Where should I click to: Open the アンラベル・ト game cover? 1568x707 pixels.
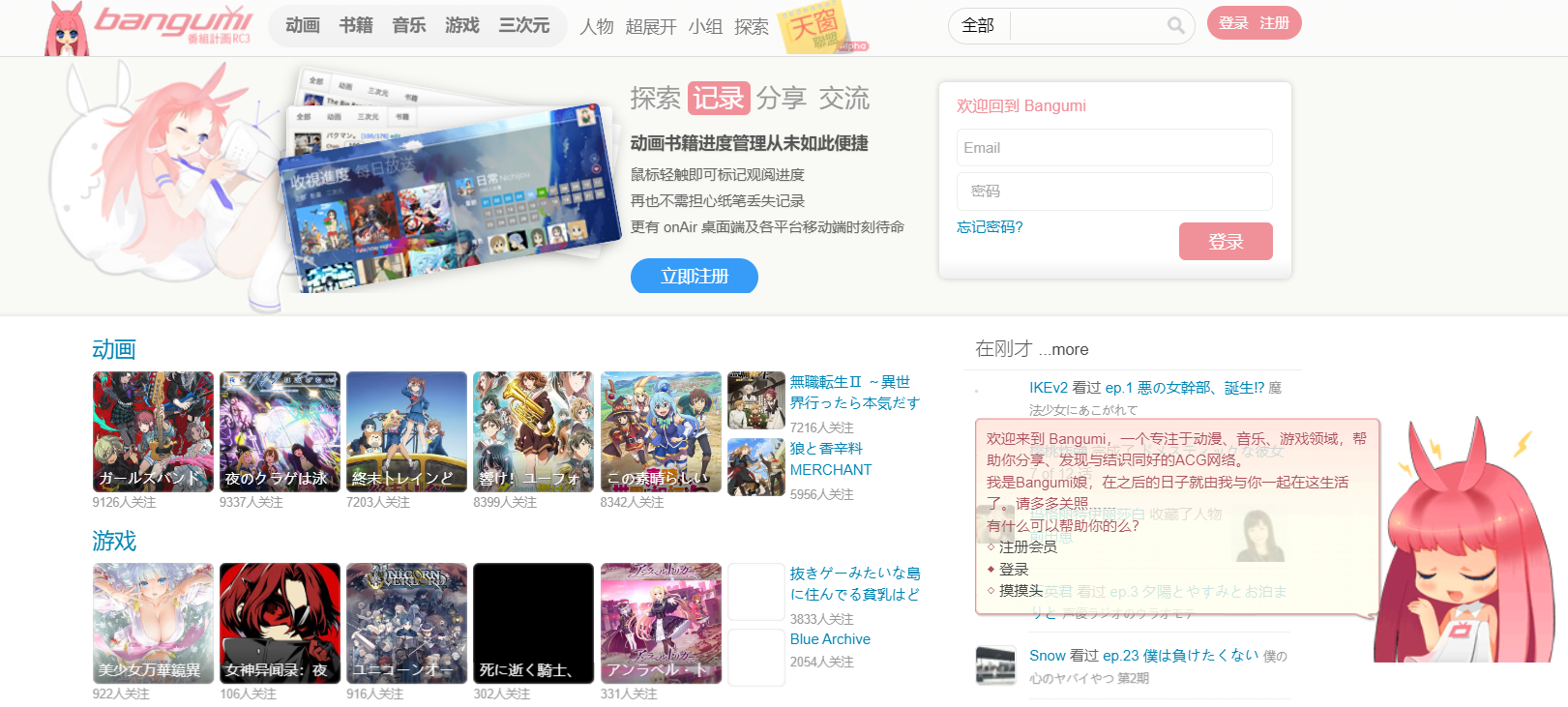(x=661, y=623)
